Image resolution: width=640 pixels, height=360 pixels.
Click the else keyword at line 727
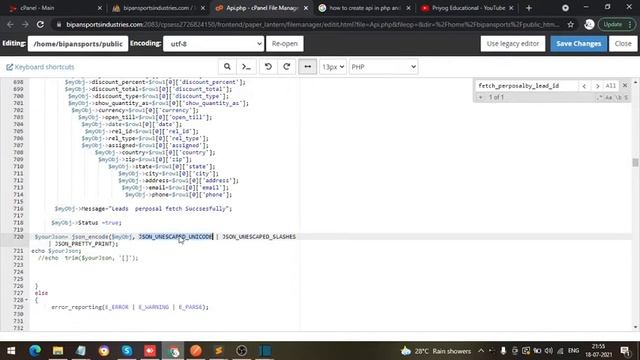(41, 293)
